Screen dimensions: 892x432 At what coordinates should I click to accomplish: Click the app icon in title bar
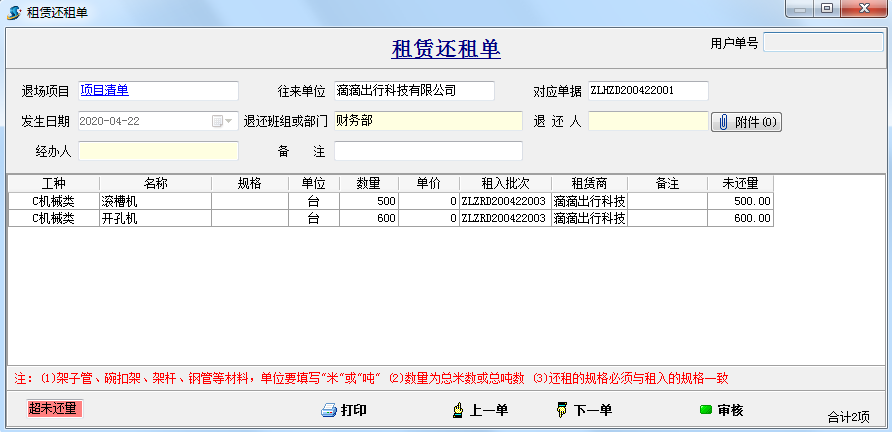(x=13, y=10)
